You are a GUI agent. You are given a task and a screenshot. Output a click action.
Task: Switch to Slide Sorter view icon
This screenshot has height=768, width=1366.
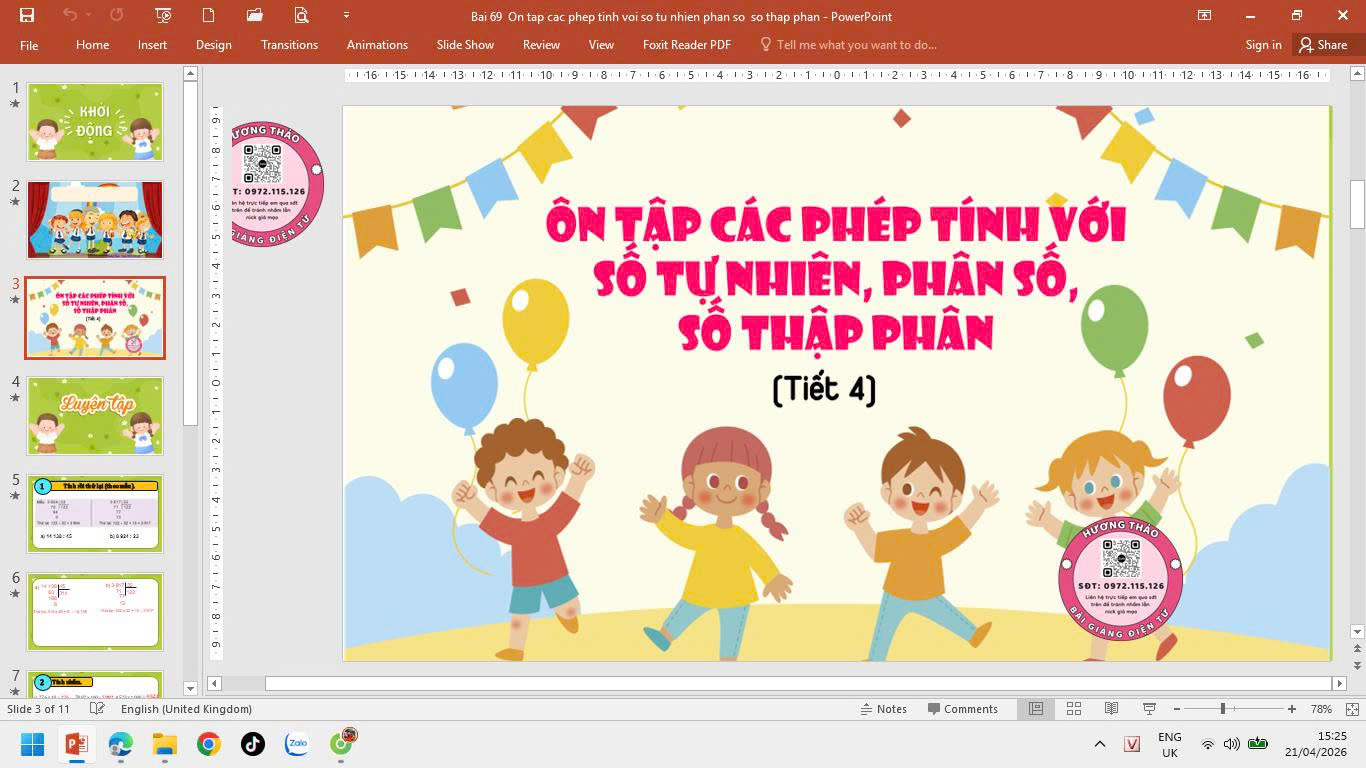point(1074,709)
